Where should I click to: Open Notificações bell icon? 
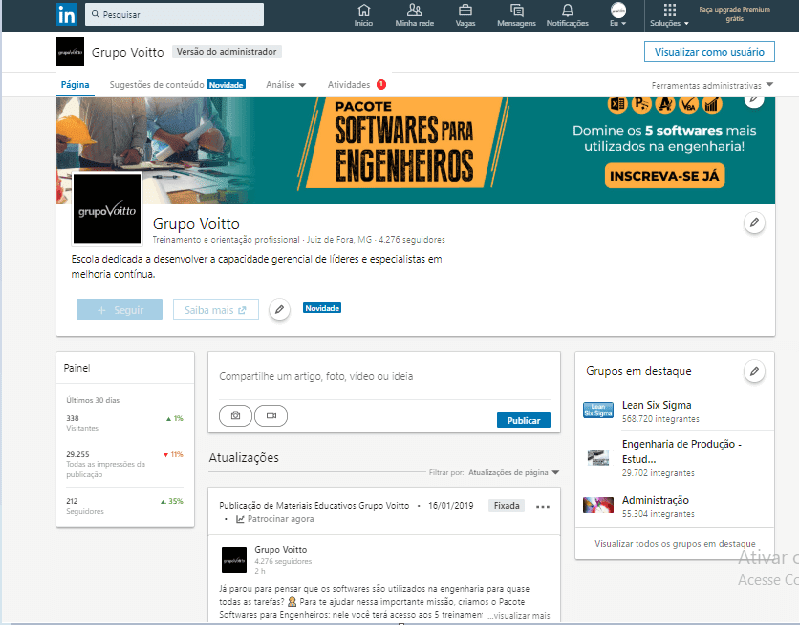(x=567, y=15)
